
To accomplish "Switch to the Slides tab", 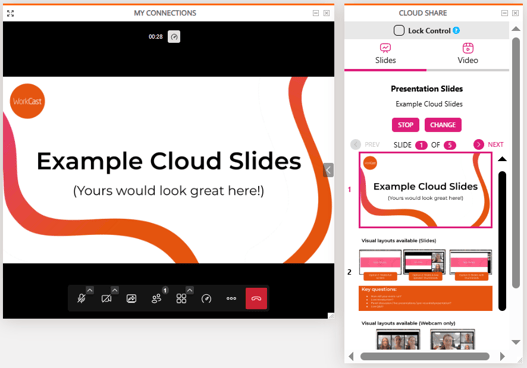I will click(x=386, y=54).
